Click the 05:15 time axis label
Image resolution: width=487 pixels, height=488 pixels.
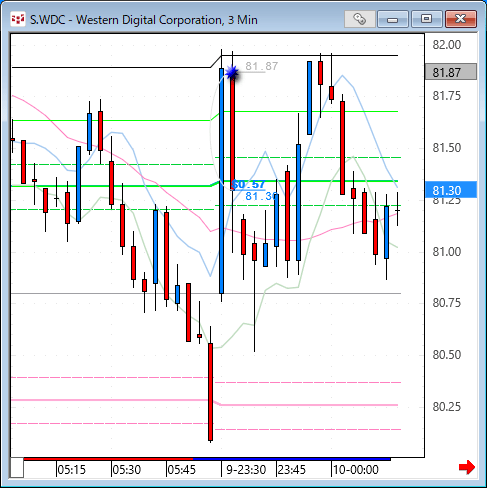pyautogui.click(x=72, y=470)
